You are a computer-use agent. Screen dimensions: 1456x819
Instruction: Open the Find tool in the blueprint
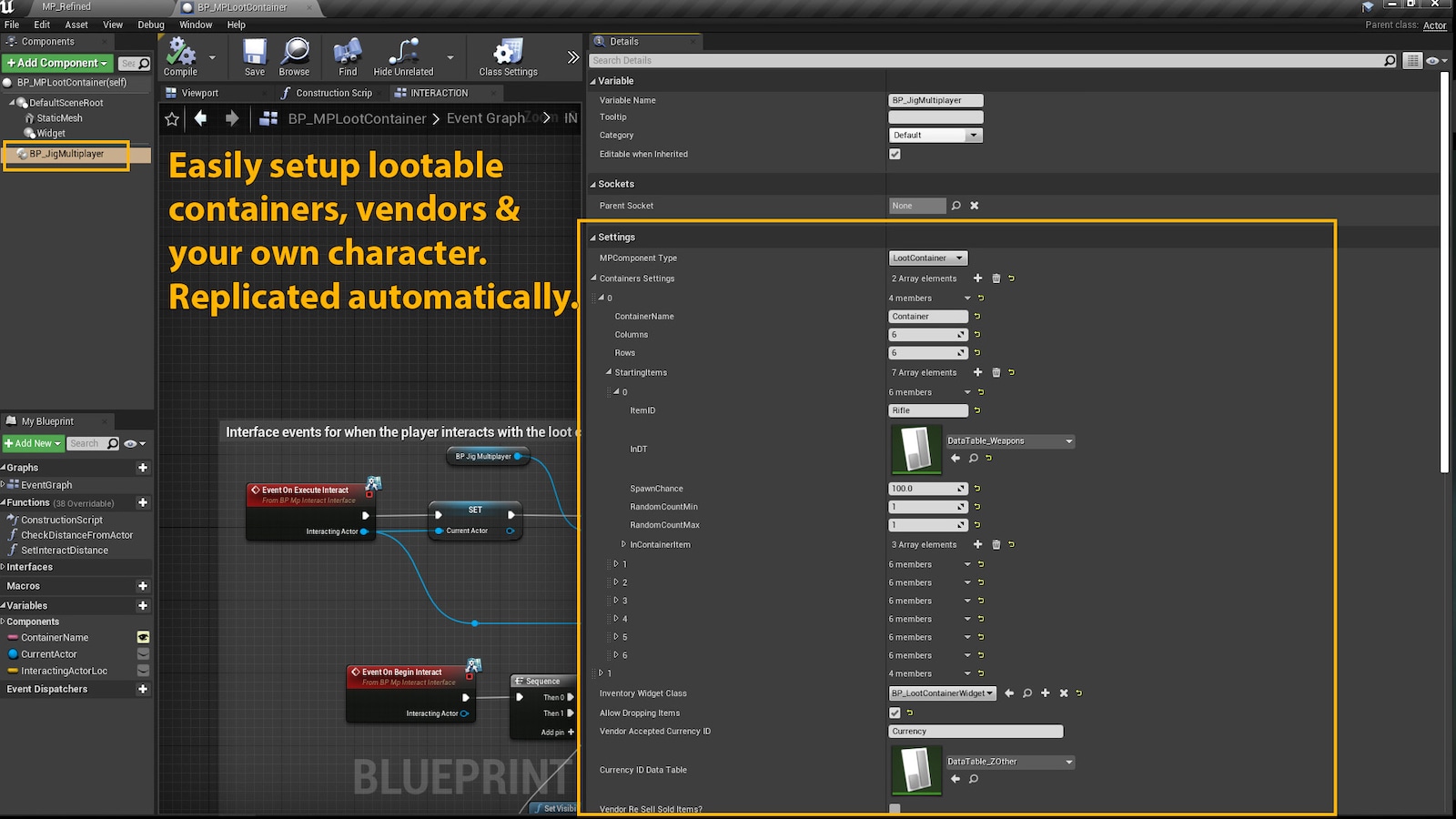point(347,56)
